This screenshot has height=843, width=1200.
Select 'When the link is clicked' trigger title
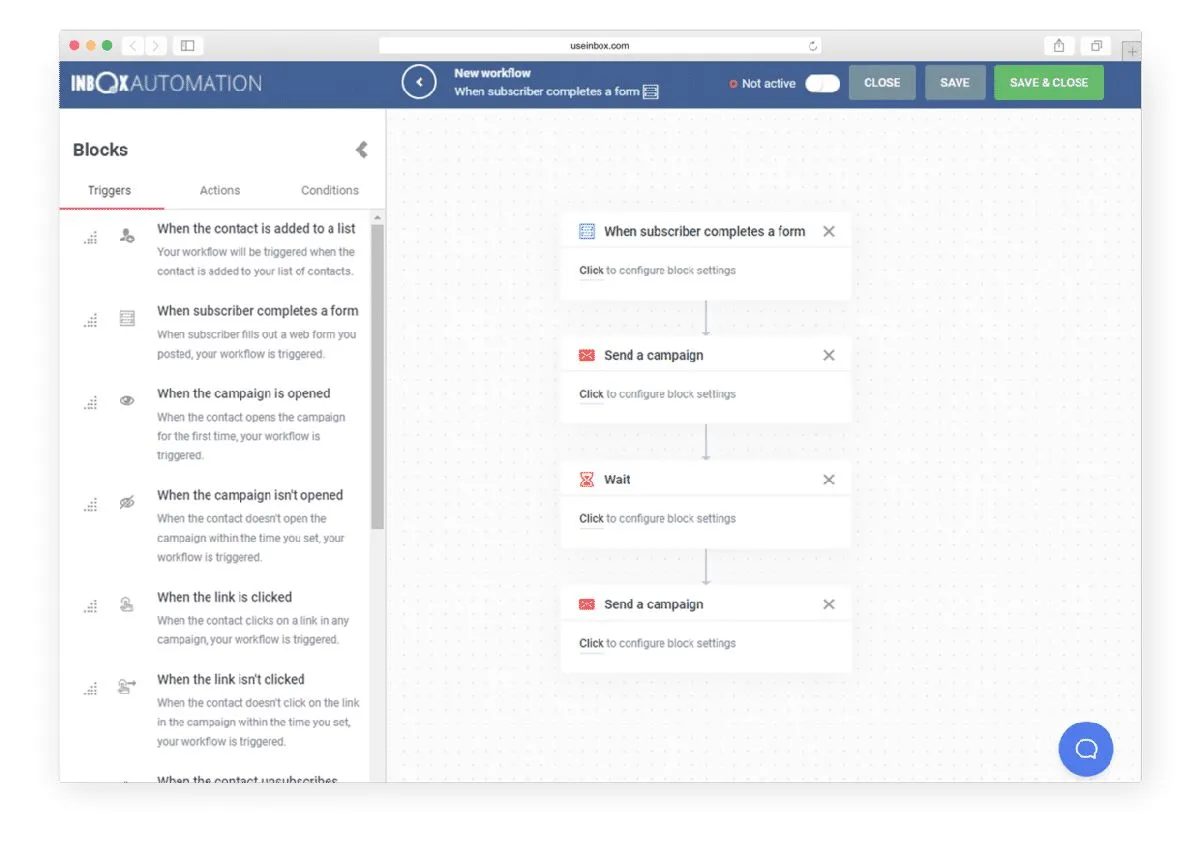click(x=224, y=597)
